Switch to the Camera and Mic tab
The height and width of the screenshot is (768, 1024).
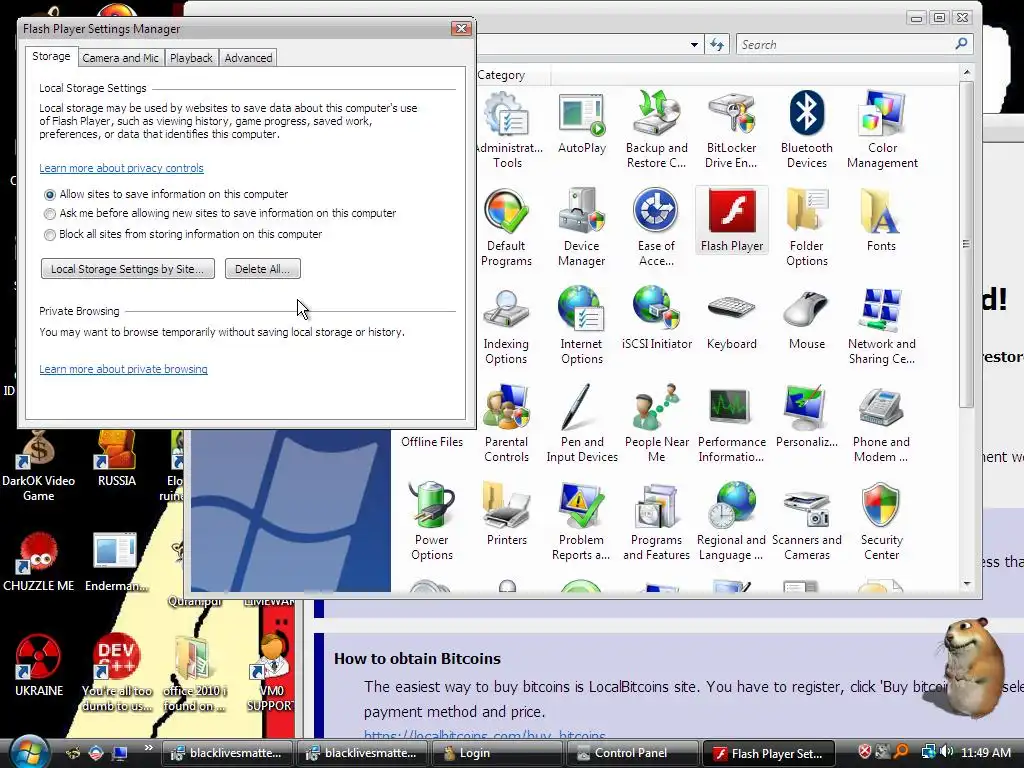(120, 57)
